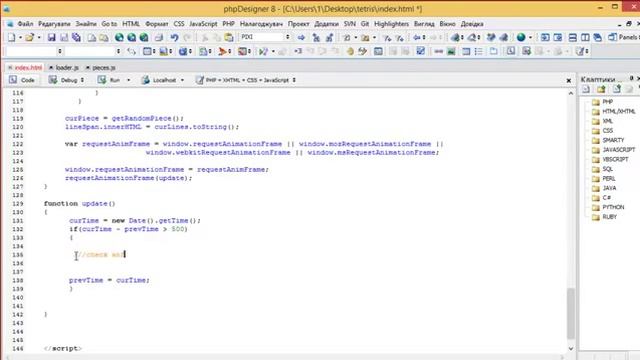Open the dropdown arrow next to New document
640x360 pixels.
20,38
